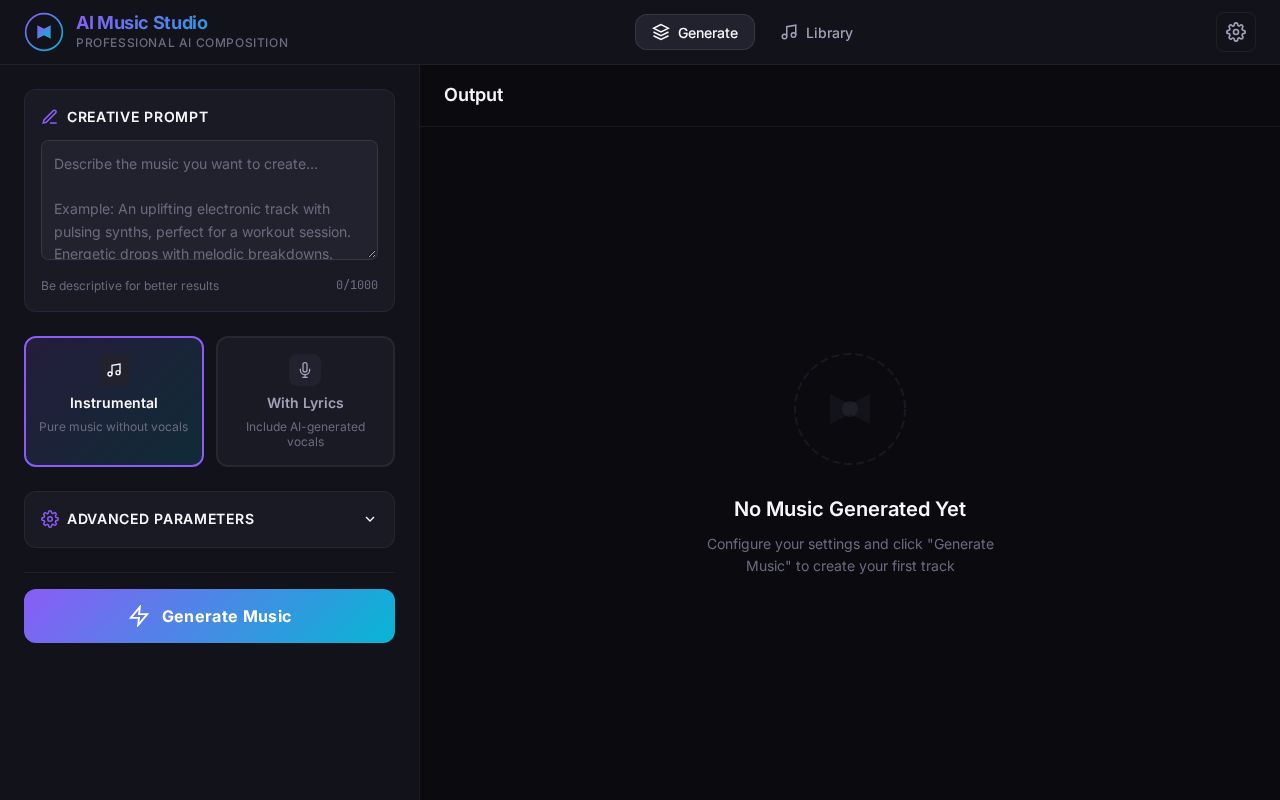Click the 'Configure your settings' instruction text
This screenshot has width=1280, height=800.
(850, 555)
